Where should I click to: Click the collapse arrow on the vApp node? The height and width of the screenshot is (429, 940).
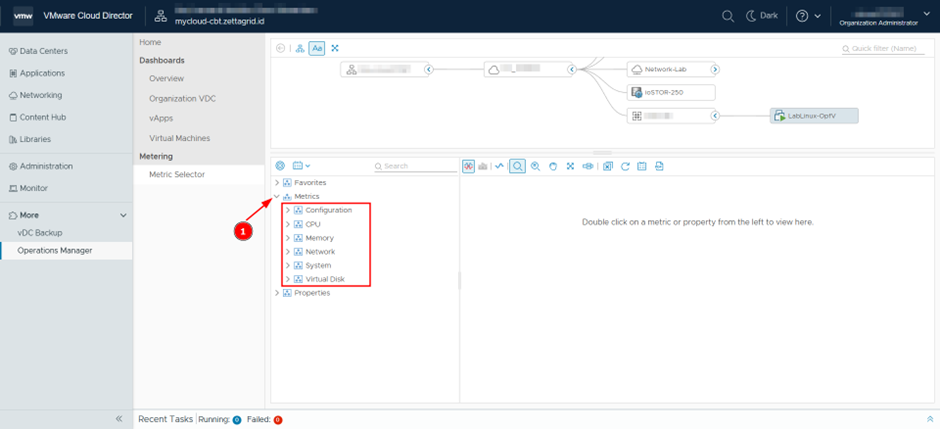coord(715,116)
